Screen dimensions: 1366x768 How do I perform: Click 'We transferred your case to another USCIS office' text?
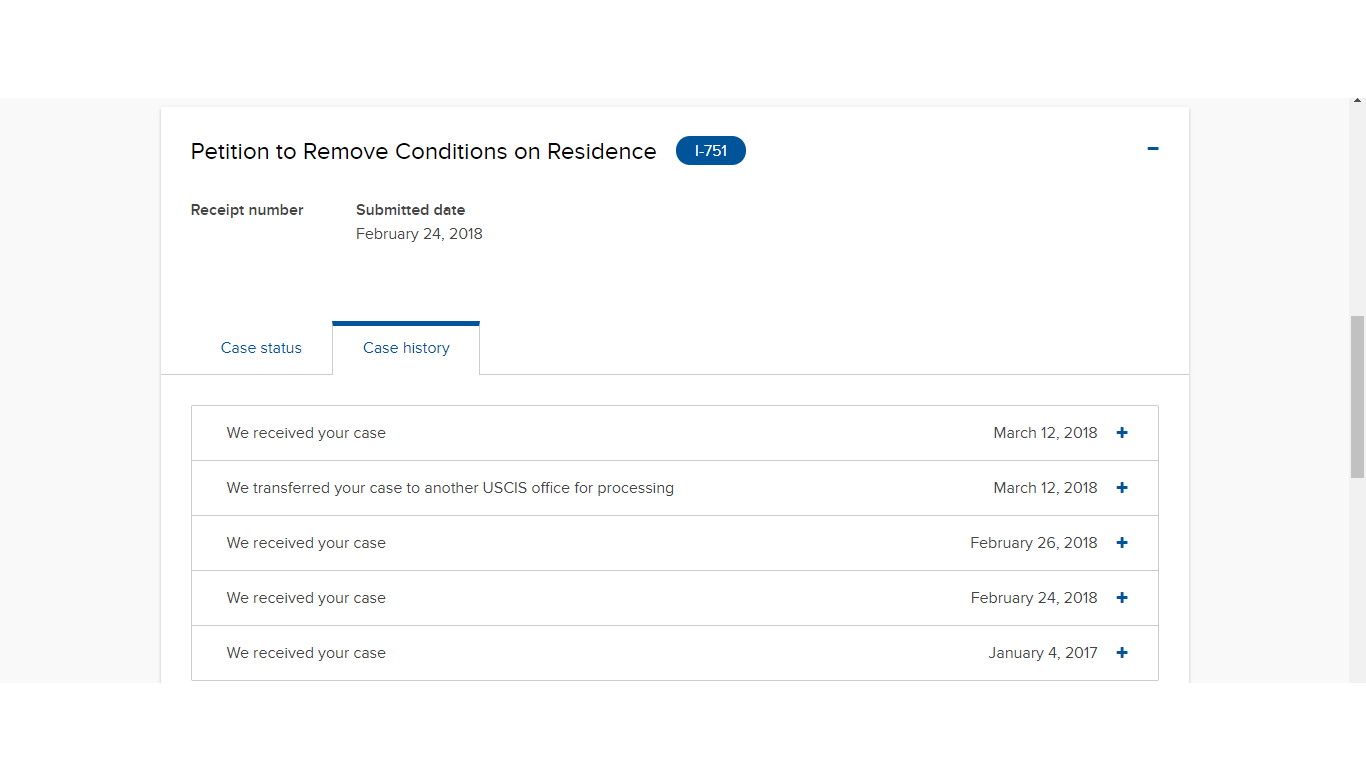tap(450, 488)
